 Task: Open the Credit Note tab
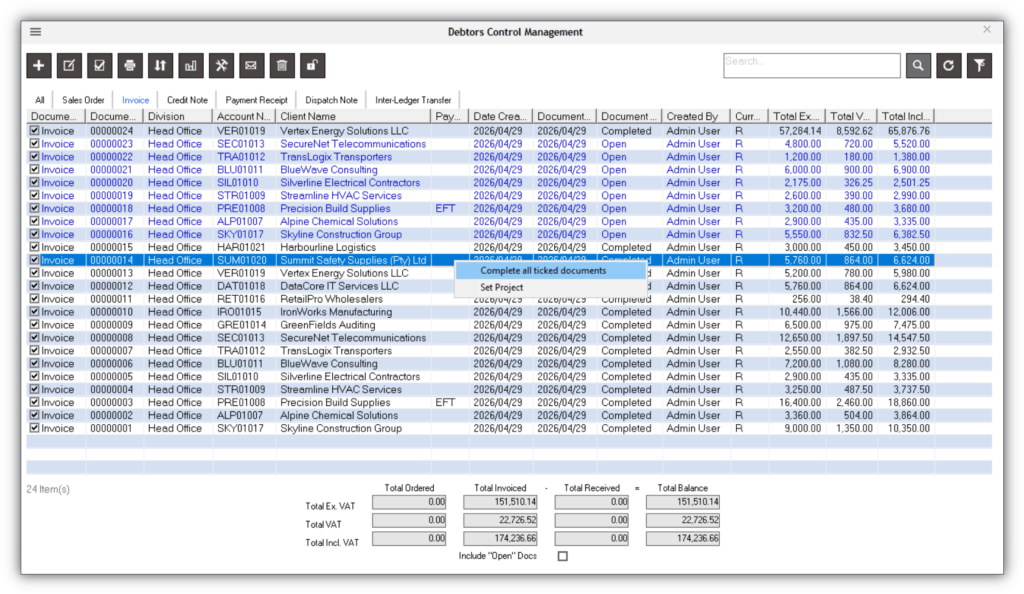click(x=187, y=100)
